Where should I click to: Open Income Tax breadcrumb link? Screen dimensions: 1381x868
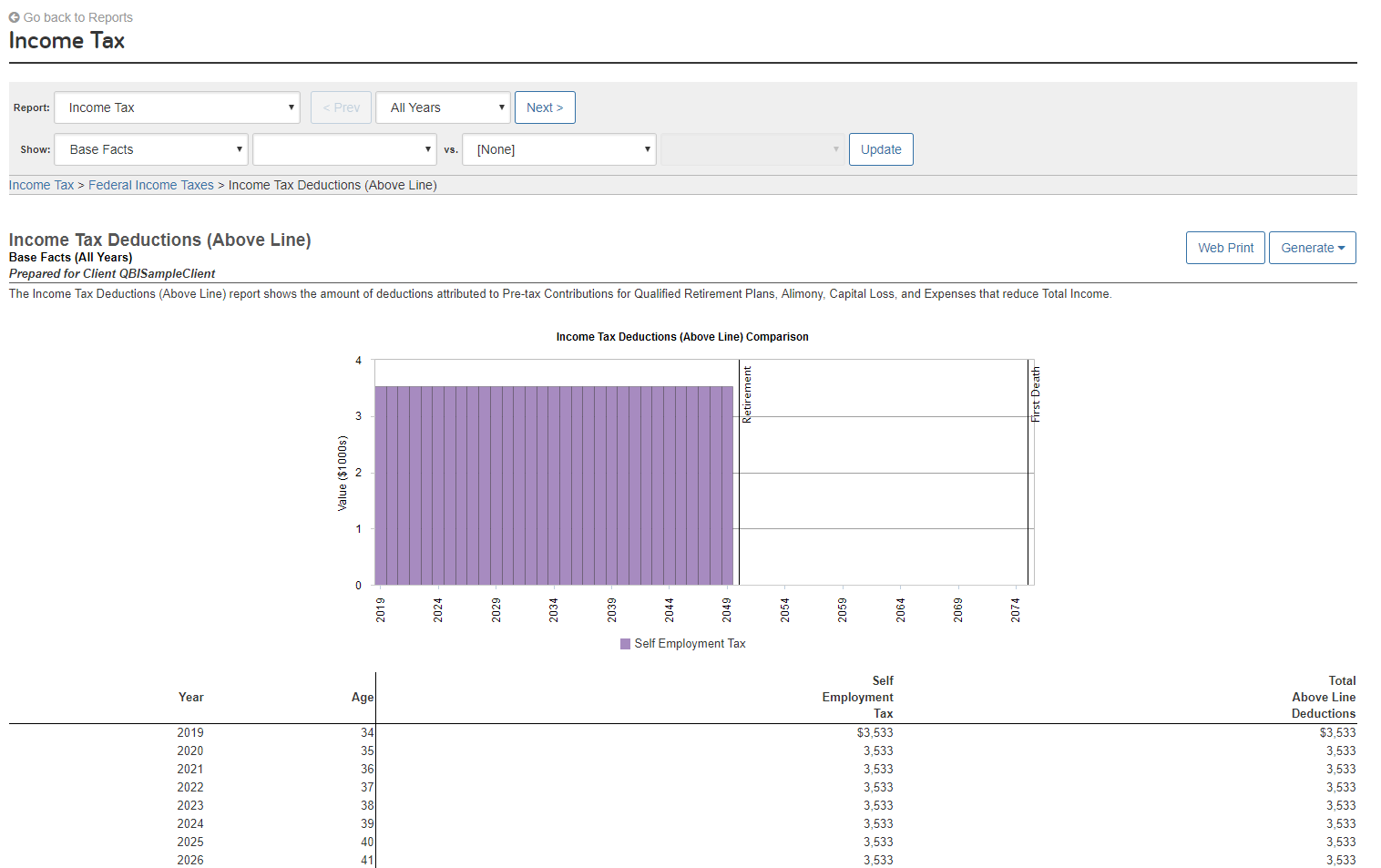coord(41,185)
